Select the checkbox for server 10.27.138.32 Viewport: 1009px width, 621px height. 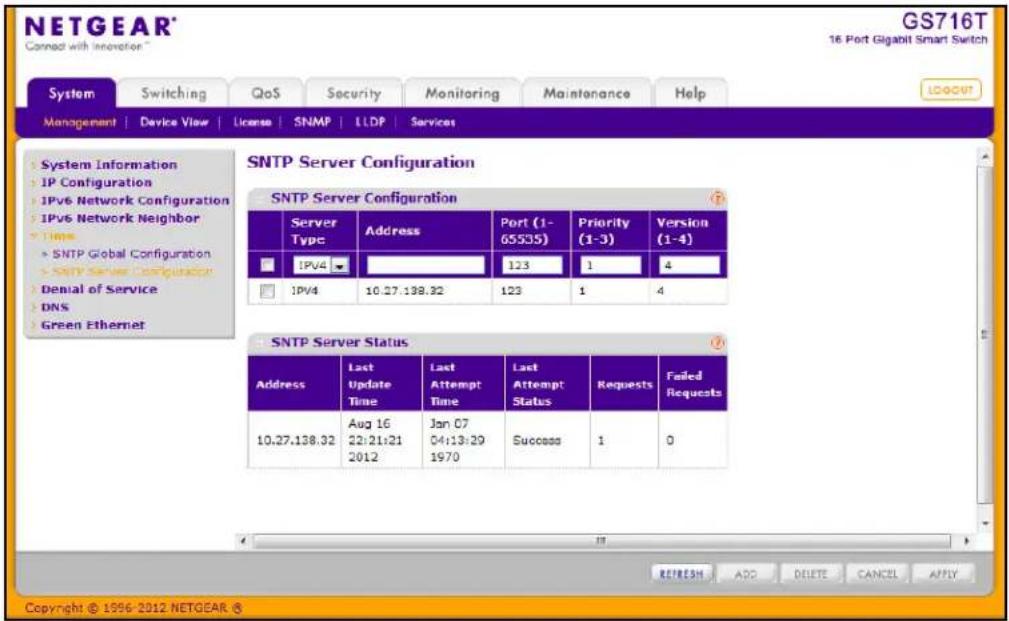(x=267, y=292)
